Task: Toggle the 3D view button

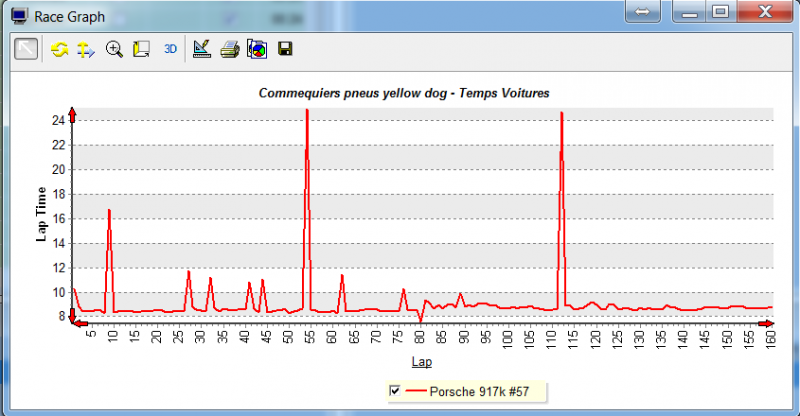Action: tap(170, 49)
